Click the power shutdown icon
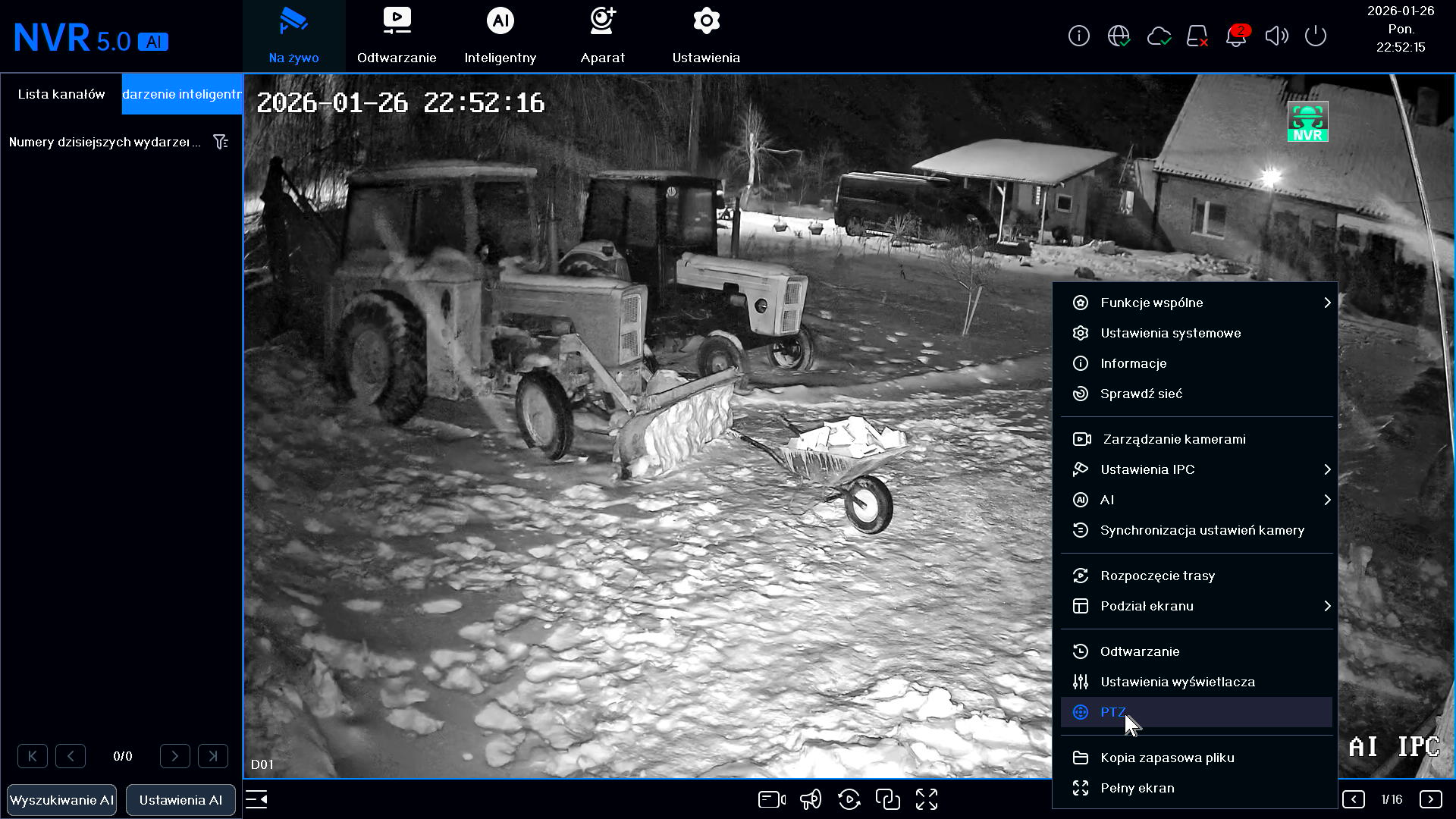 click(1316, 36)
